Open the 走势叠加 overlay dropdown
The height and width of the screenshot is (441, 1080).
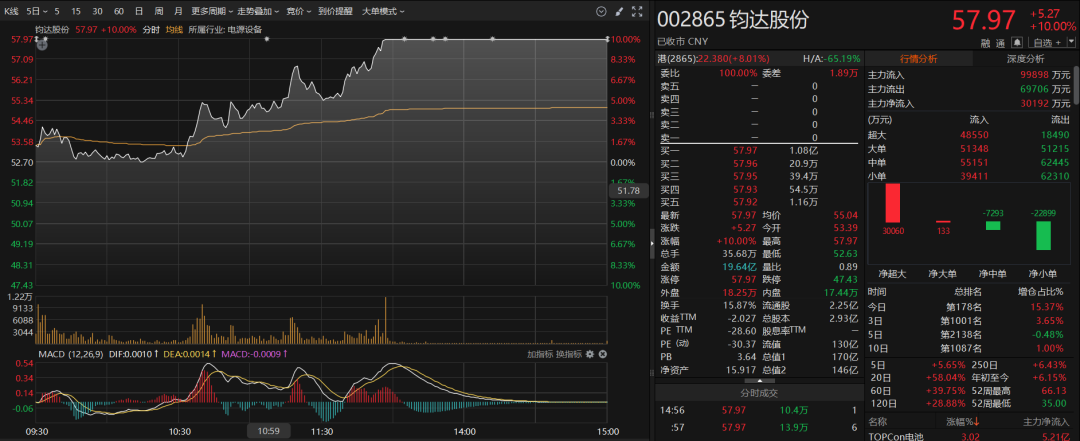click(256, 11)
